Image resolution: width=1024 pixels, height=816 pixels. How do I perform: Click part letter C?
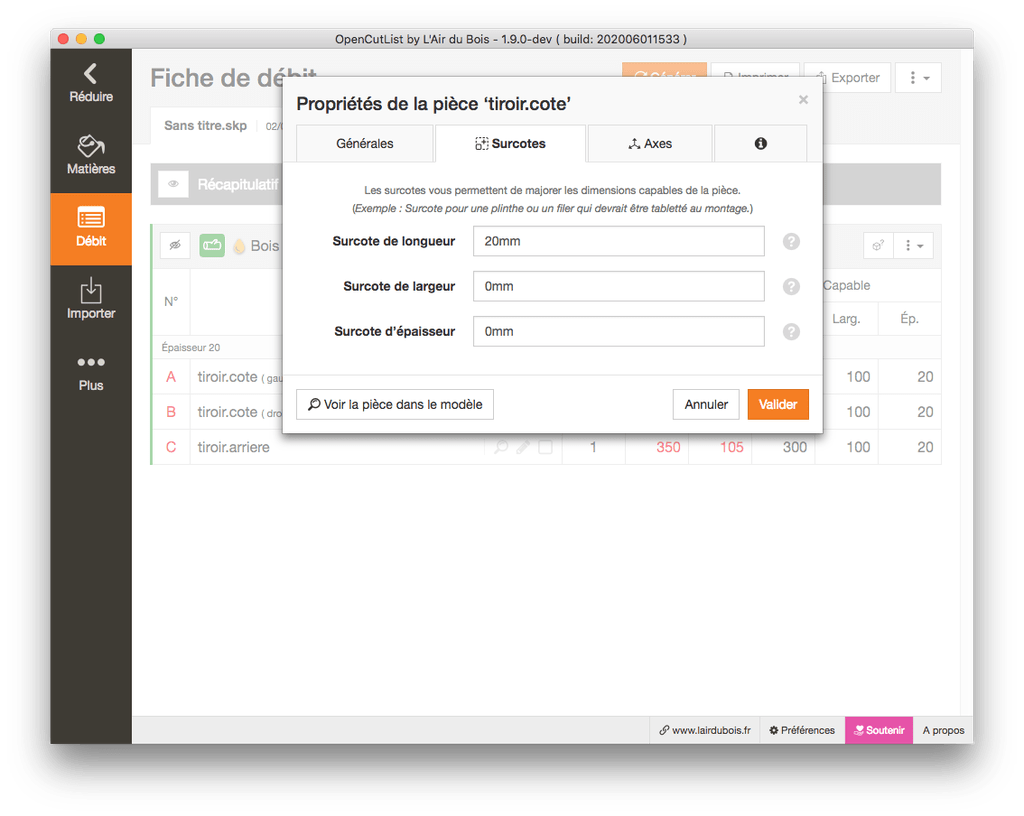pos(171,447)
